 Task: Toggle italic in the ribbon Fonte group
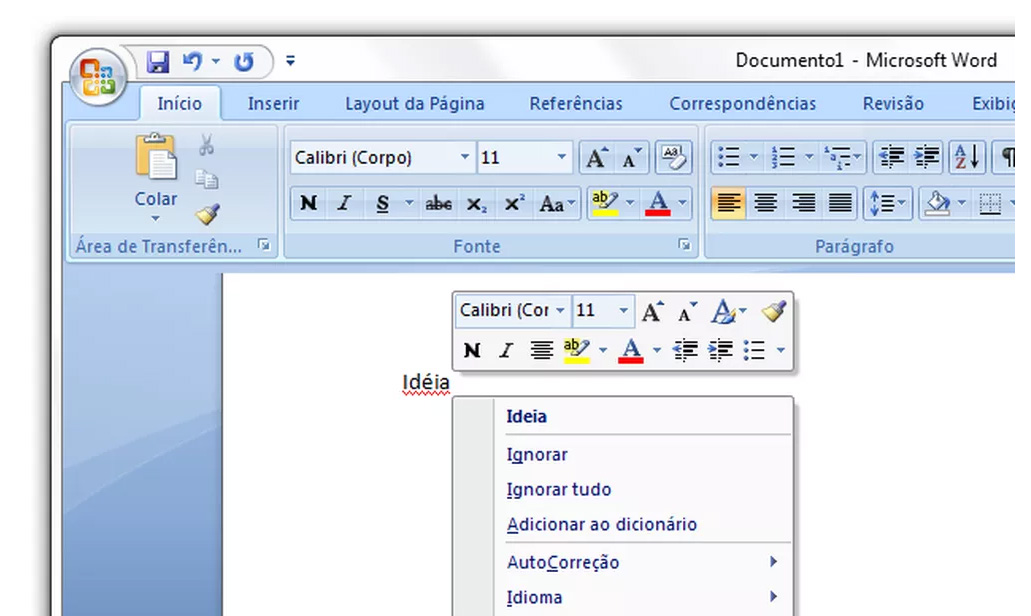click(344, 204)
